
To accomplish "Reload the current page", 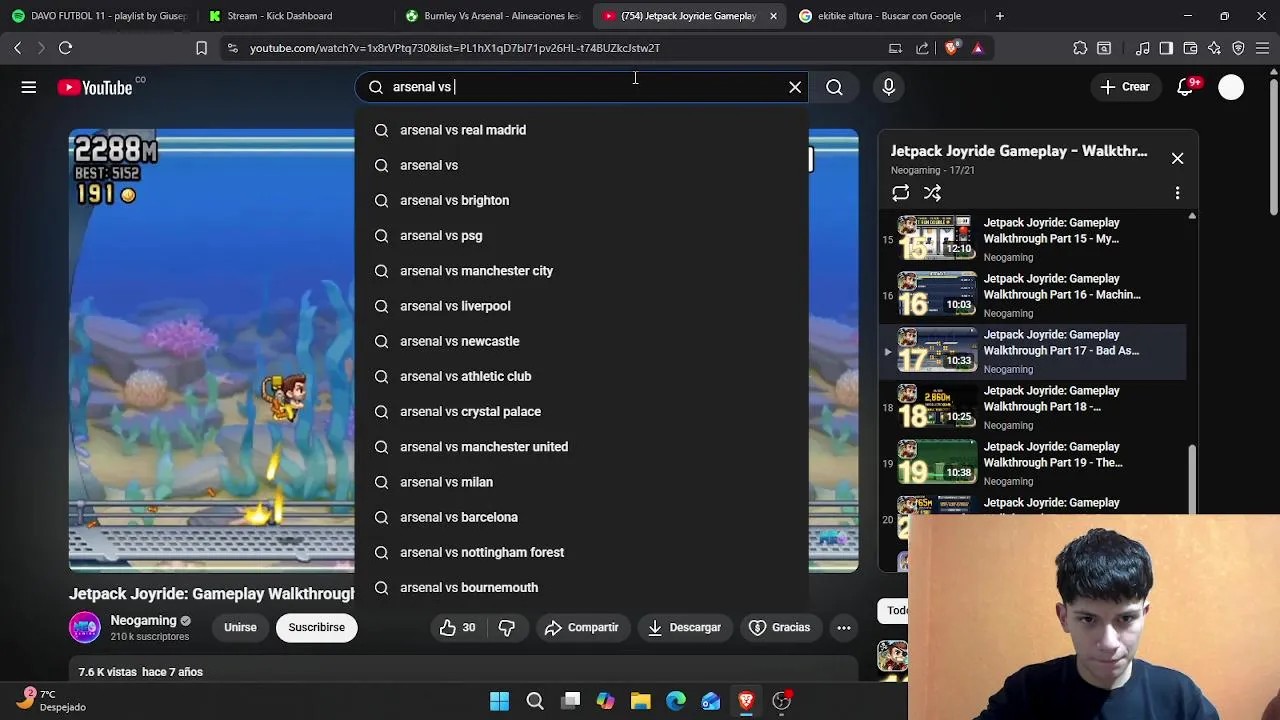I will coord(65,47).
